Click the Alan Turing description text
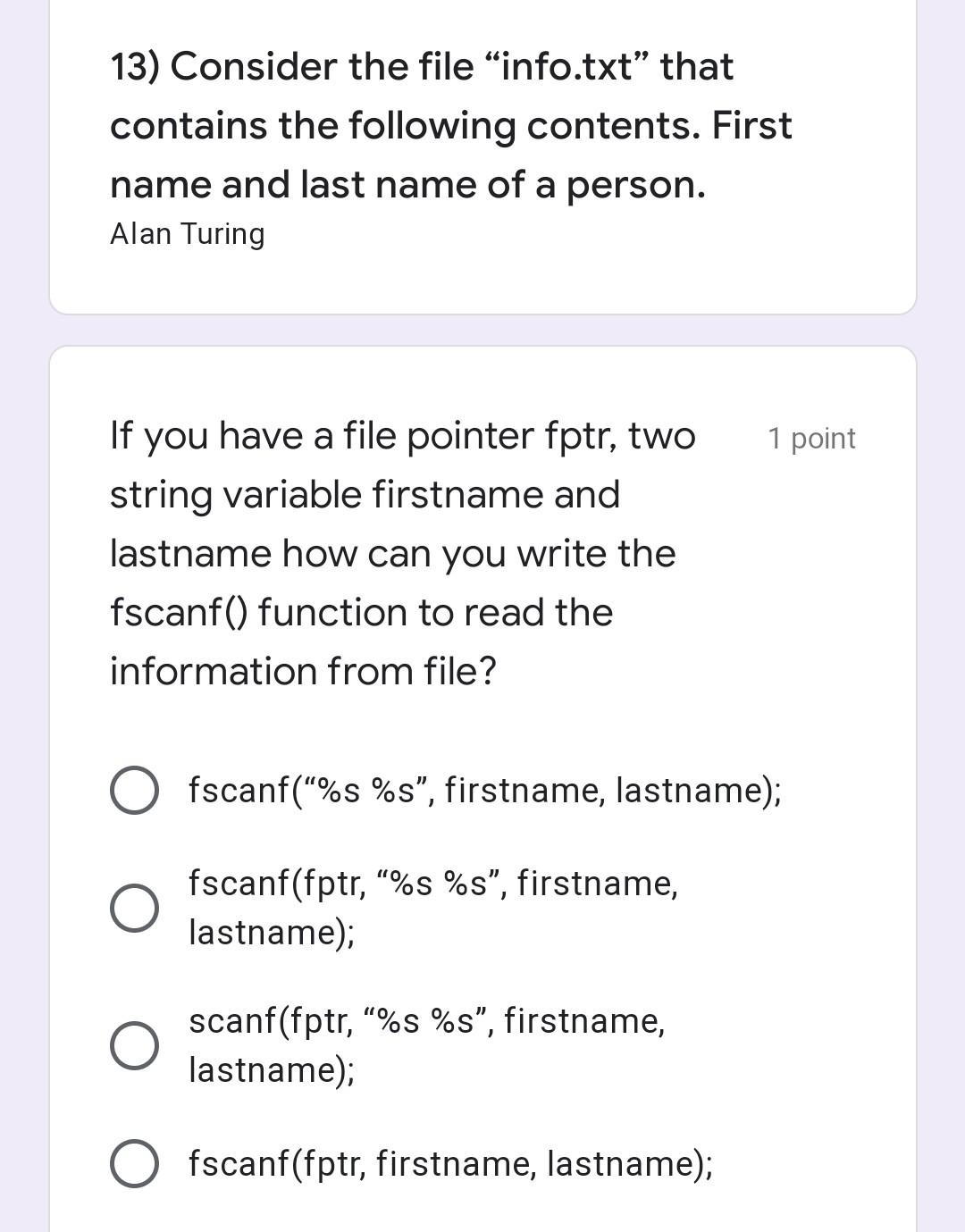The height and width of the screenshot is (1232, 965). [x=188, y=234]
